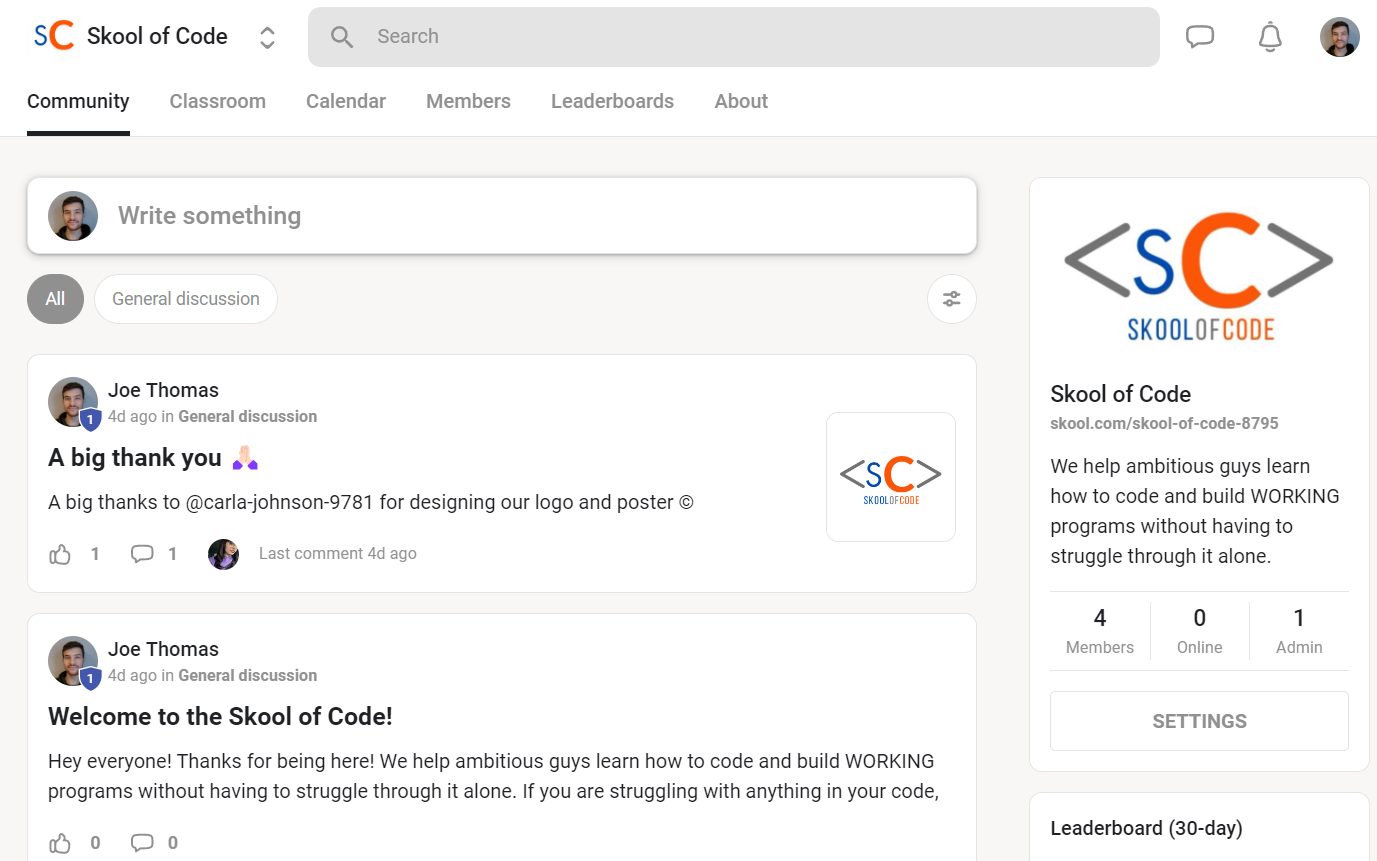
Task: Select the General discussion filter chip
Action: (x=186, y=299)
